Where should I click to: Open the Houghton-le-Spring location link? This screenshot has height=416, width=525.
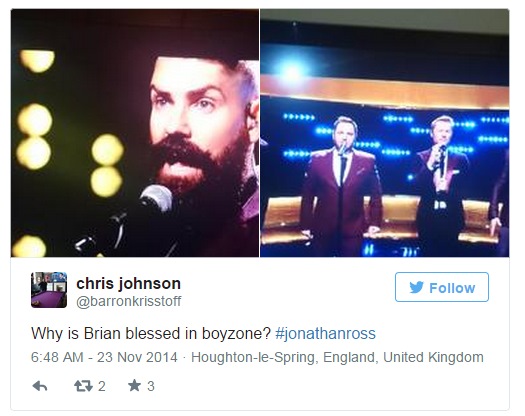(337, 357)
